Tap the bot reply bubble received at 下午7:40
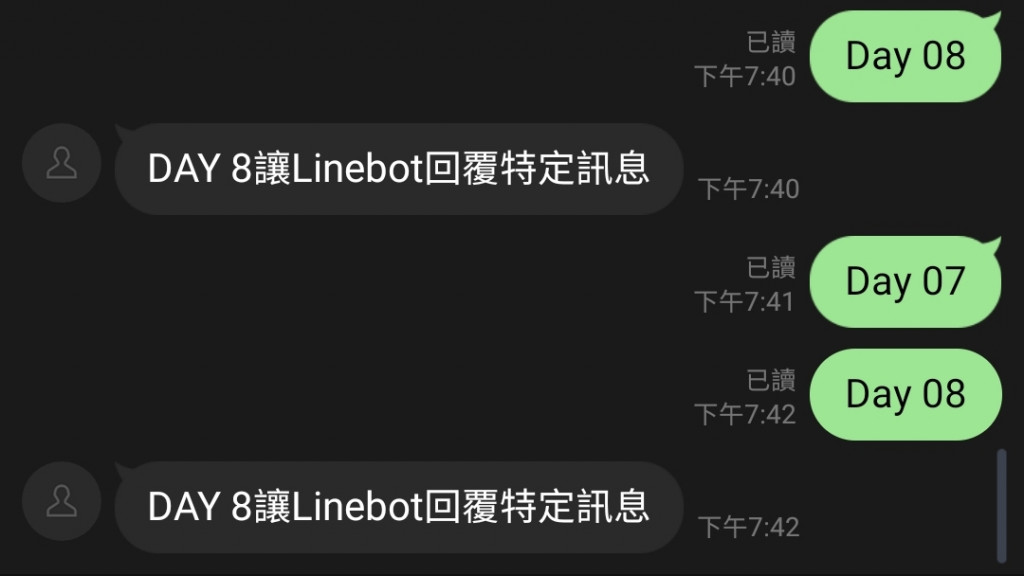This screenshot has width=1024, height=576. pos(399,169)
